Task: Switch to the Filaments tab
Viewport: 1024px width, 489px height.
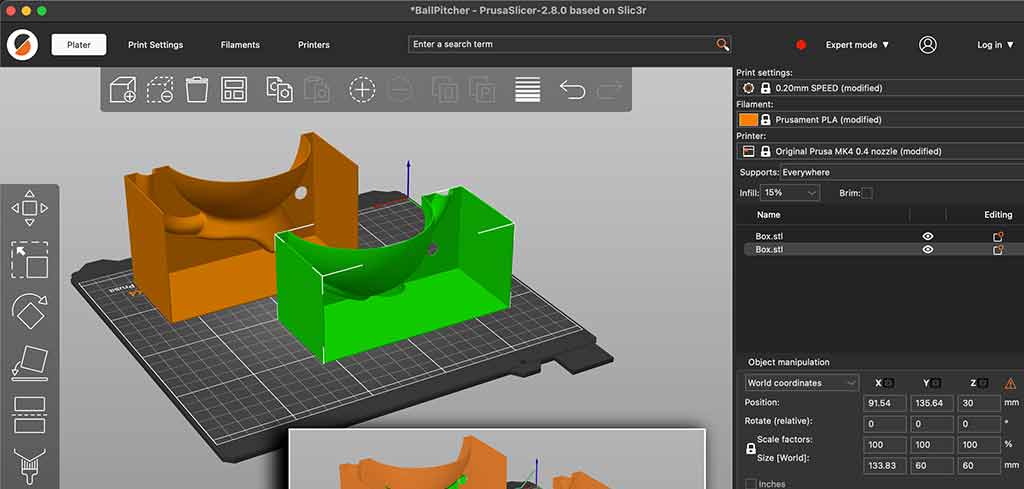Action: point(240,45)
